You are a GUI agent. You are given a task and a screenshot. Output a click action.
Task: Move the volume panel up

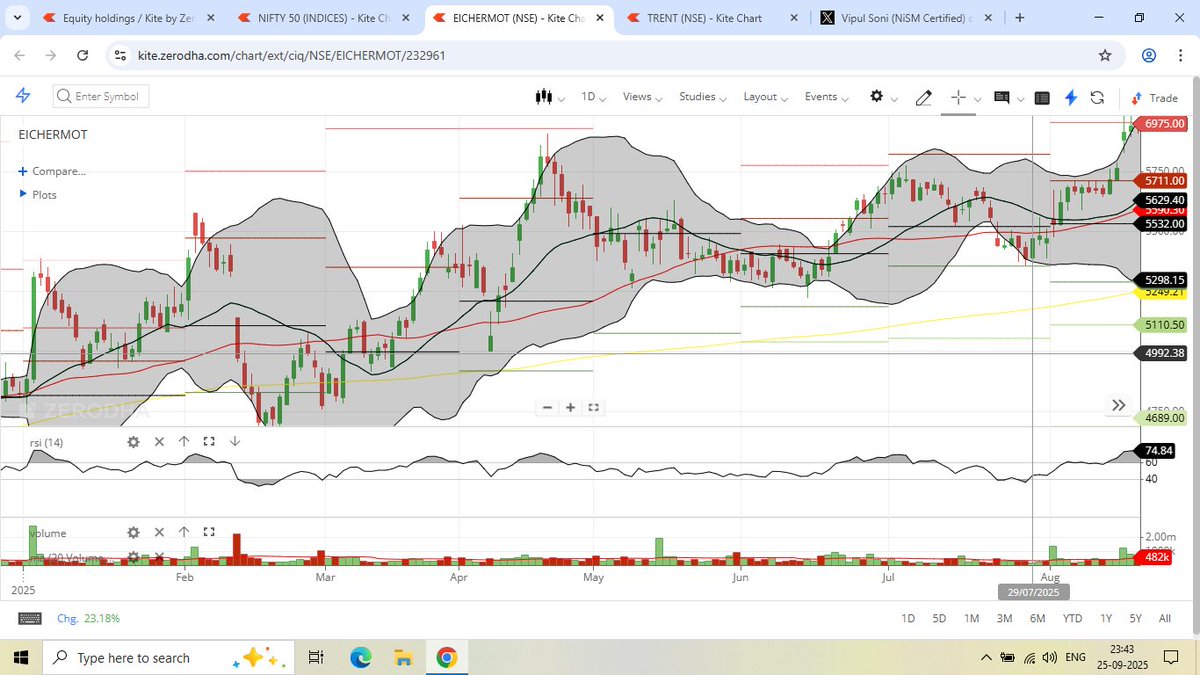click(x=184, y=533)
